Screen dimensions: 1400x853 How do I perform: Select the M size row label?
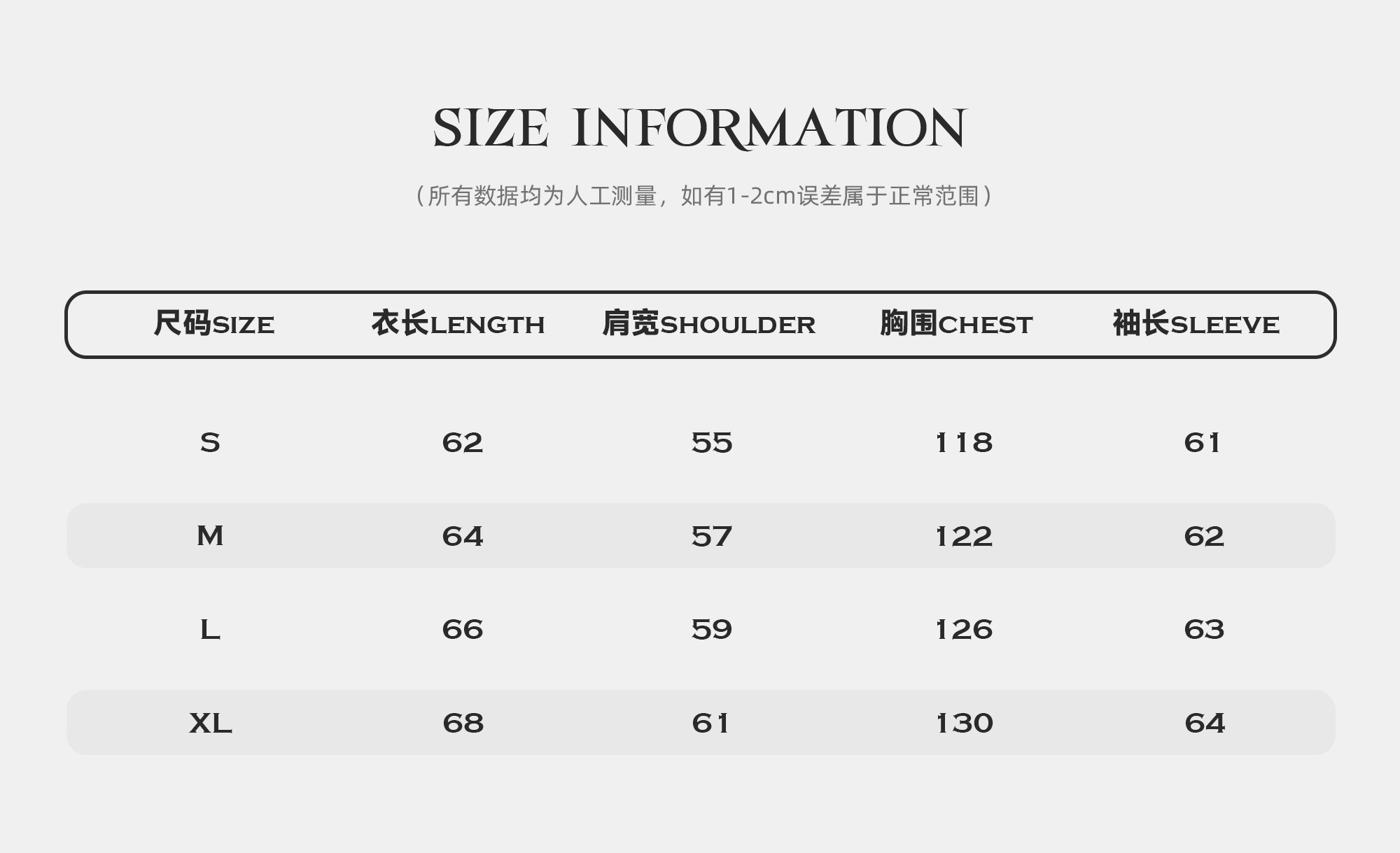(x=210, y=536)
